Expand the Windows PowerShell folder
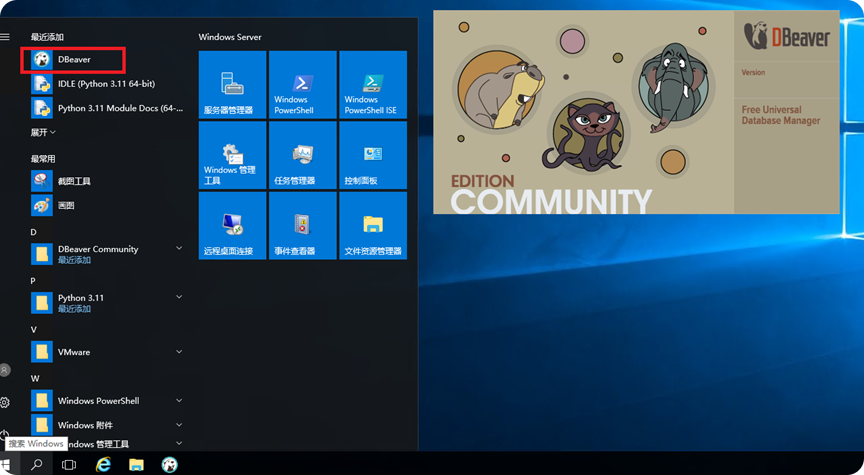Viewport: 864px width, 475px height. (105, 401)
